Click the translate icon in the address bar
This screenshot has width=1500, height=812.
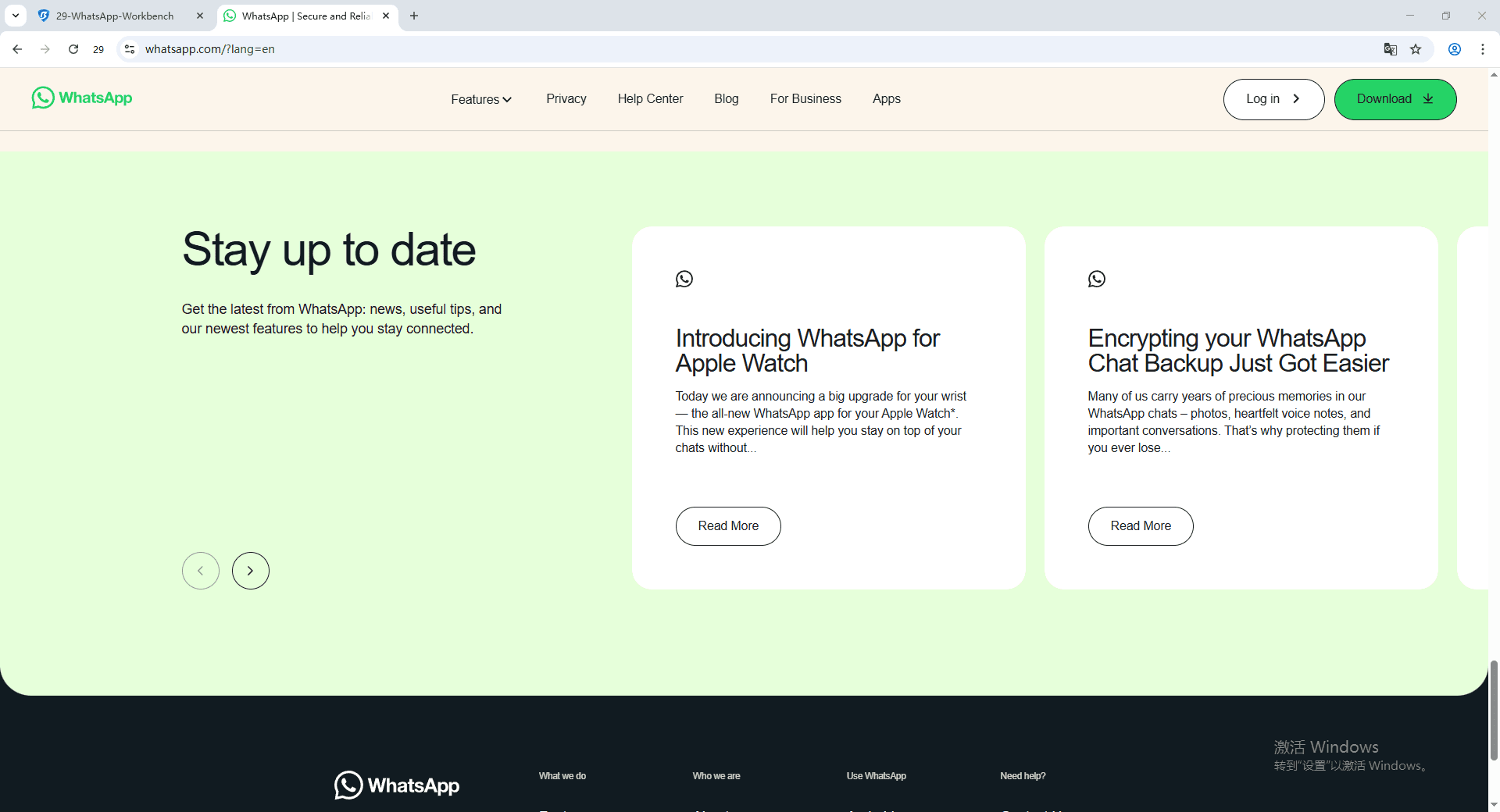[x=1390, y=48]
